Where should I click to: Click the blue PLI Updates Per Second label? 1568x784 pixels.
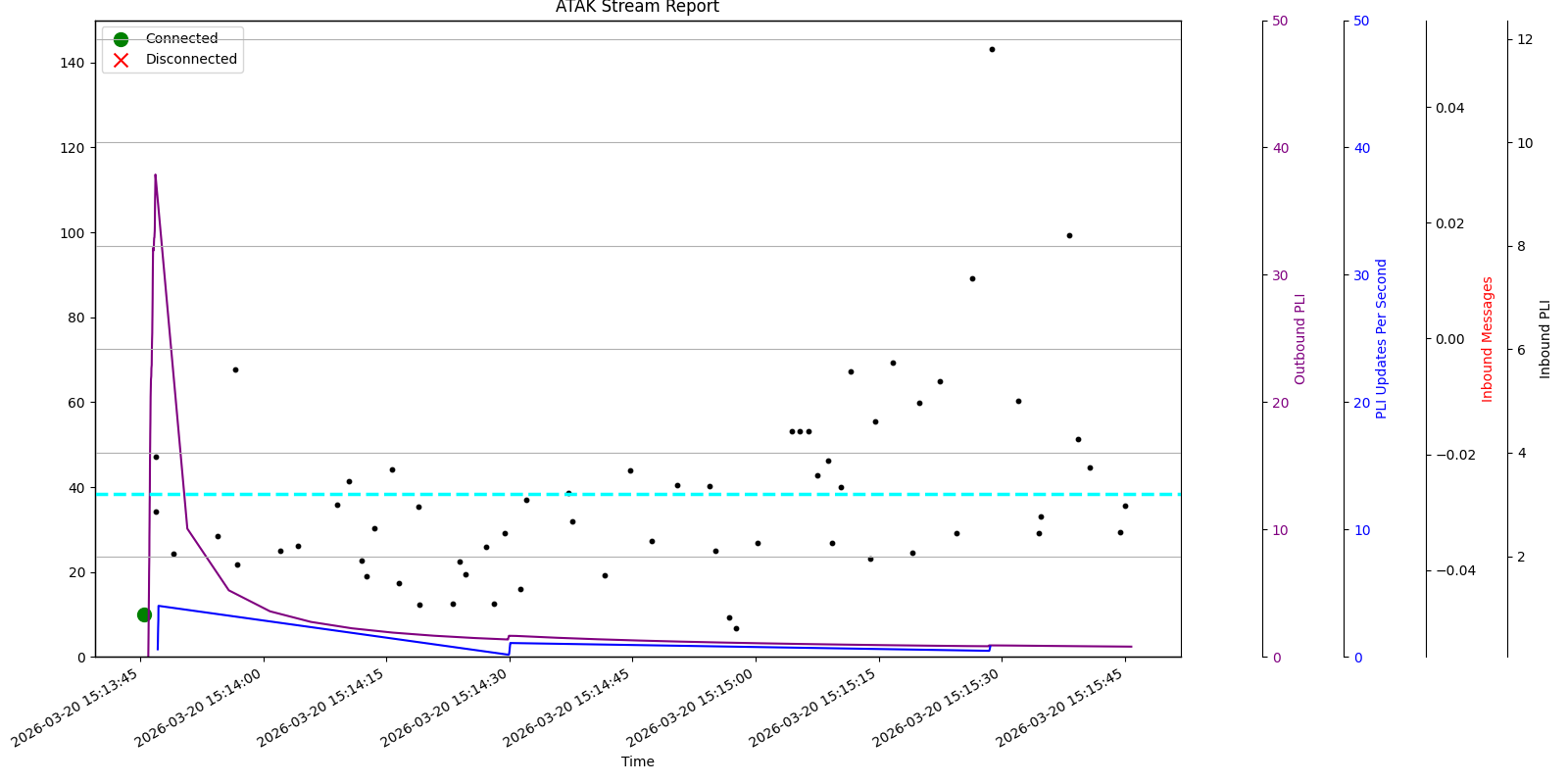[1382, 338]
